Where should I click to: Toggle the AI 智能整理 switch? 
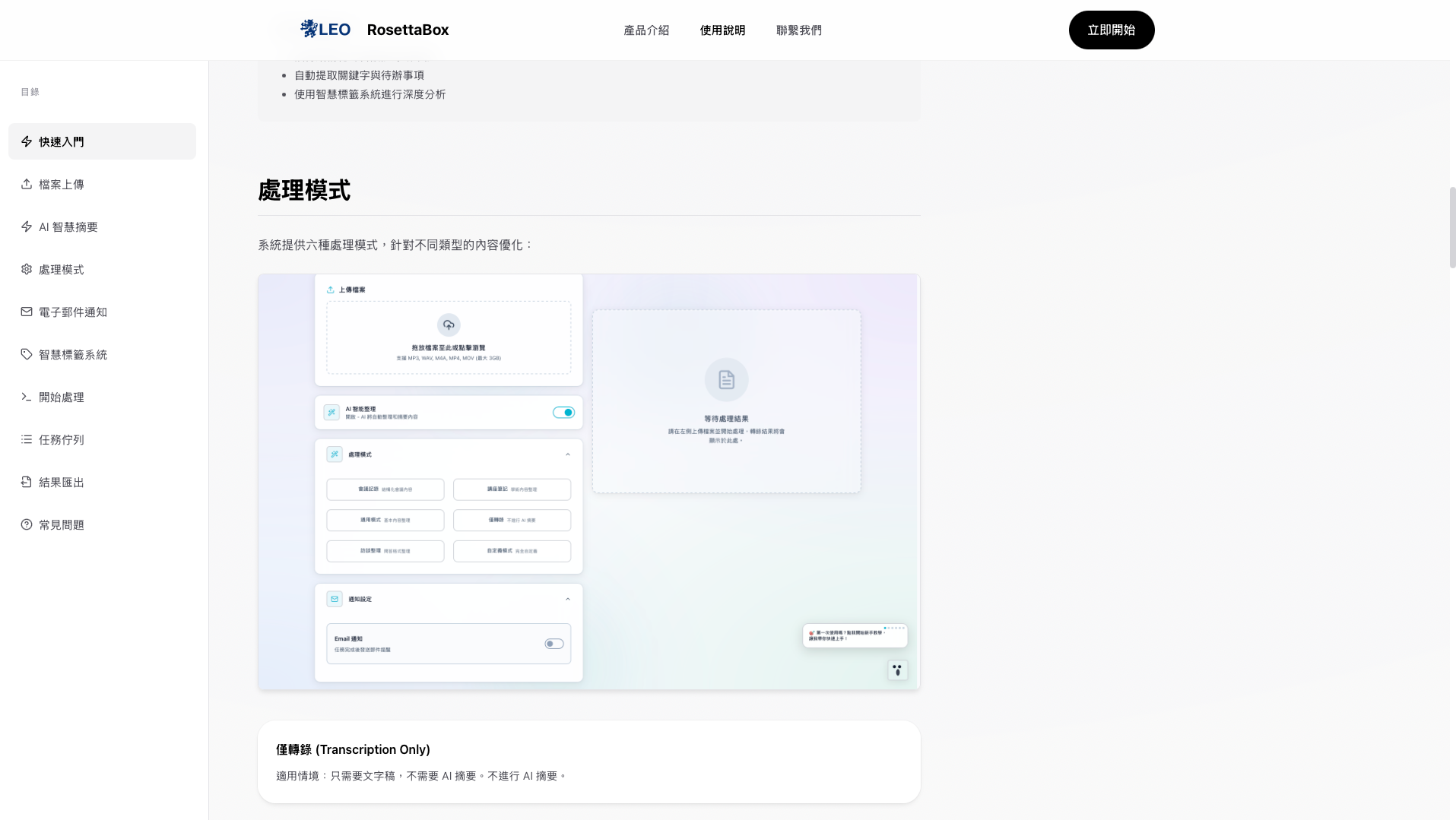[563, 413]
